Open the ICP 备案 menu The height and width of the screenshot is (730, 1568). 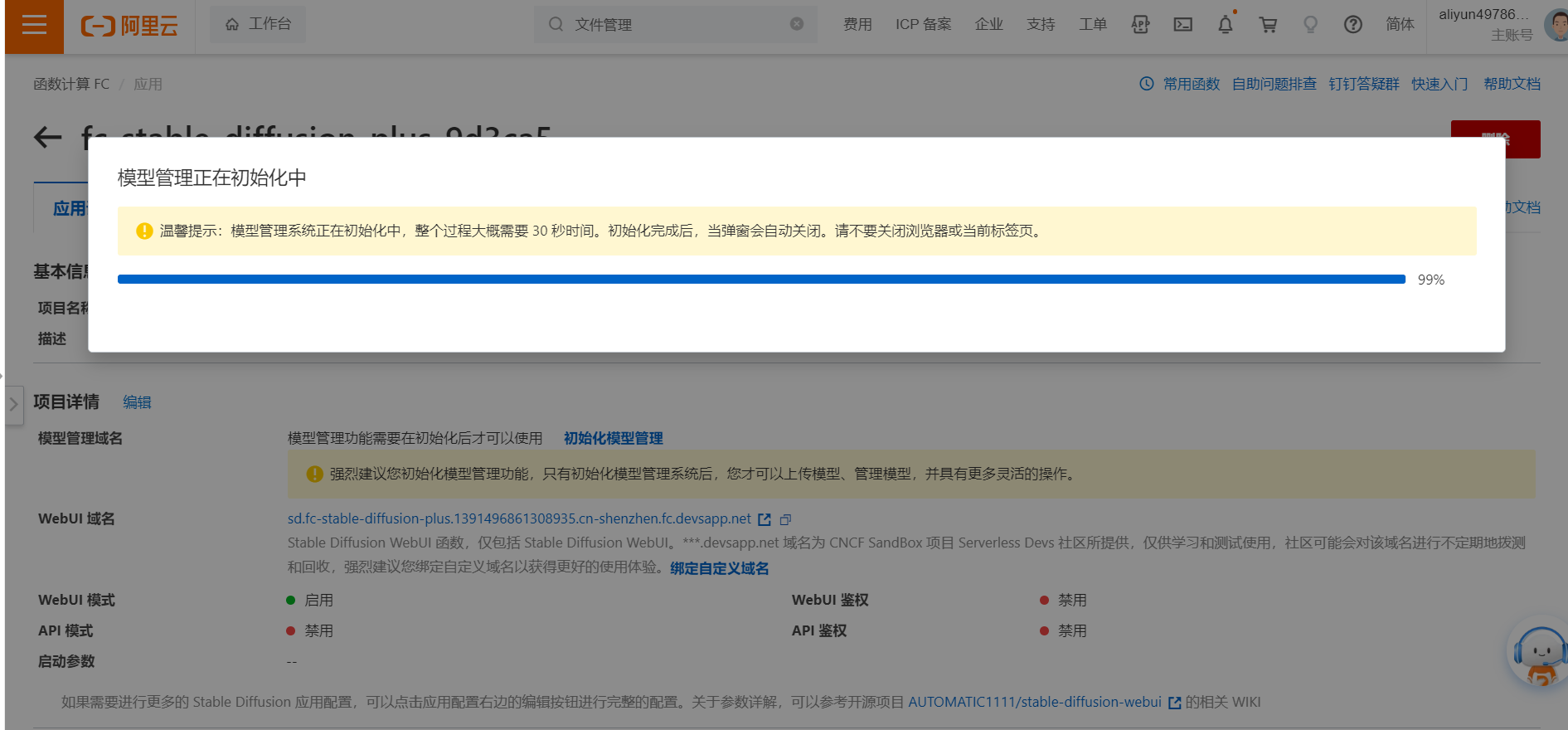(x=924, y=24)
